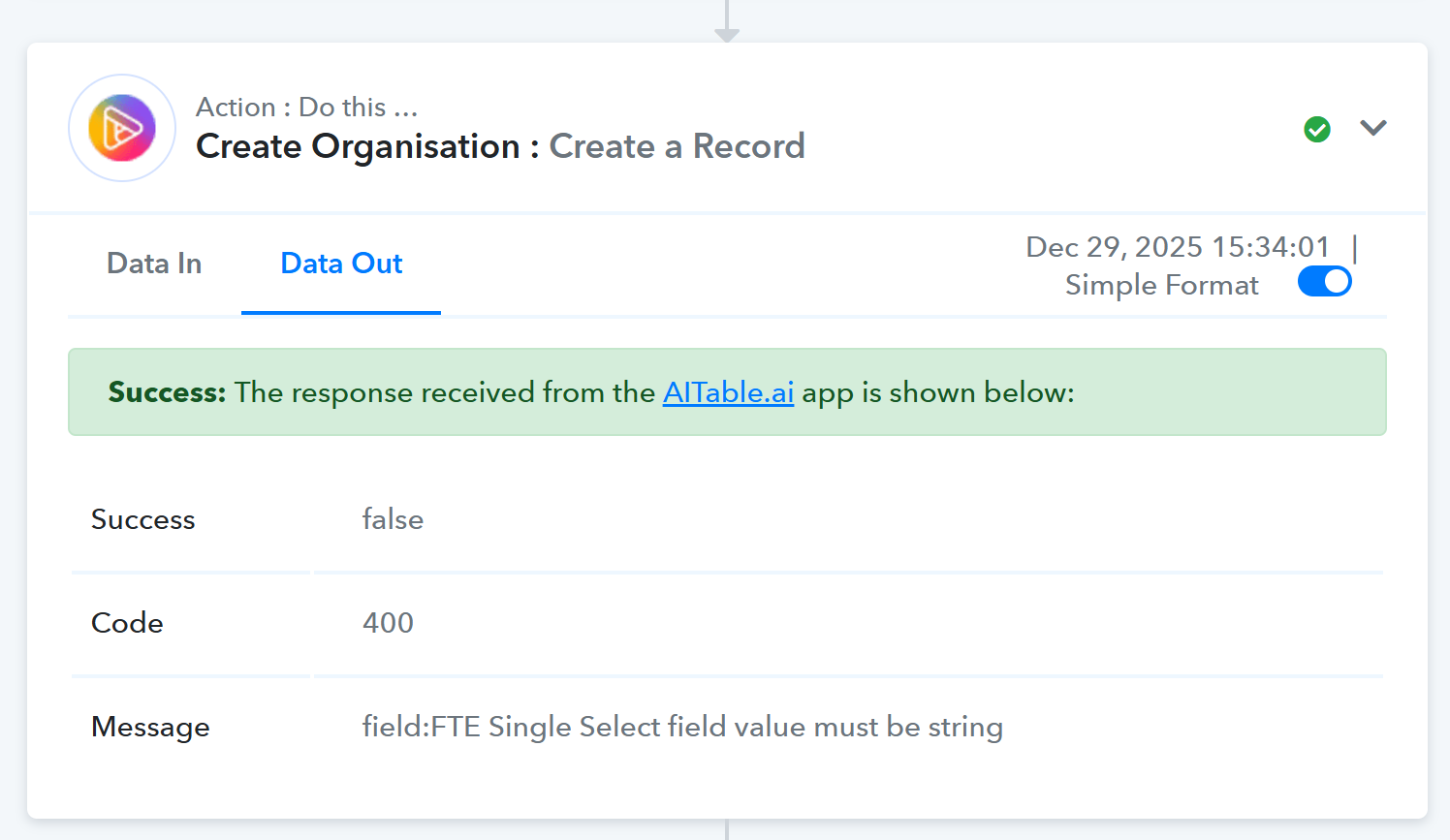Select the "false" response value
1450x840 pixels.
[x=393, y=519]
